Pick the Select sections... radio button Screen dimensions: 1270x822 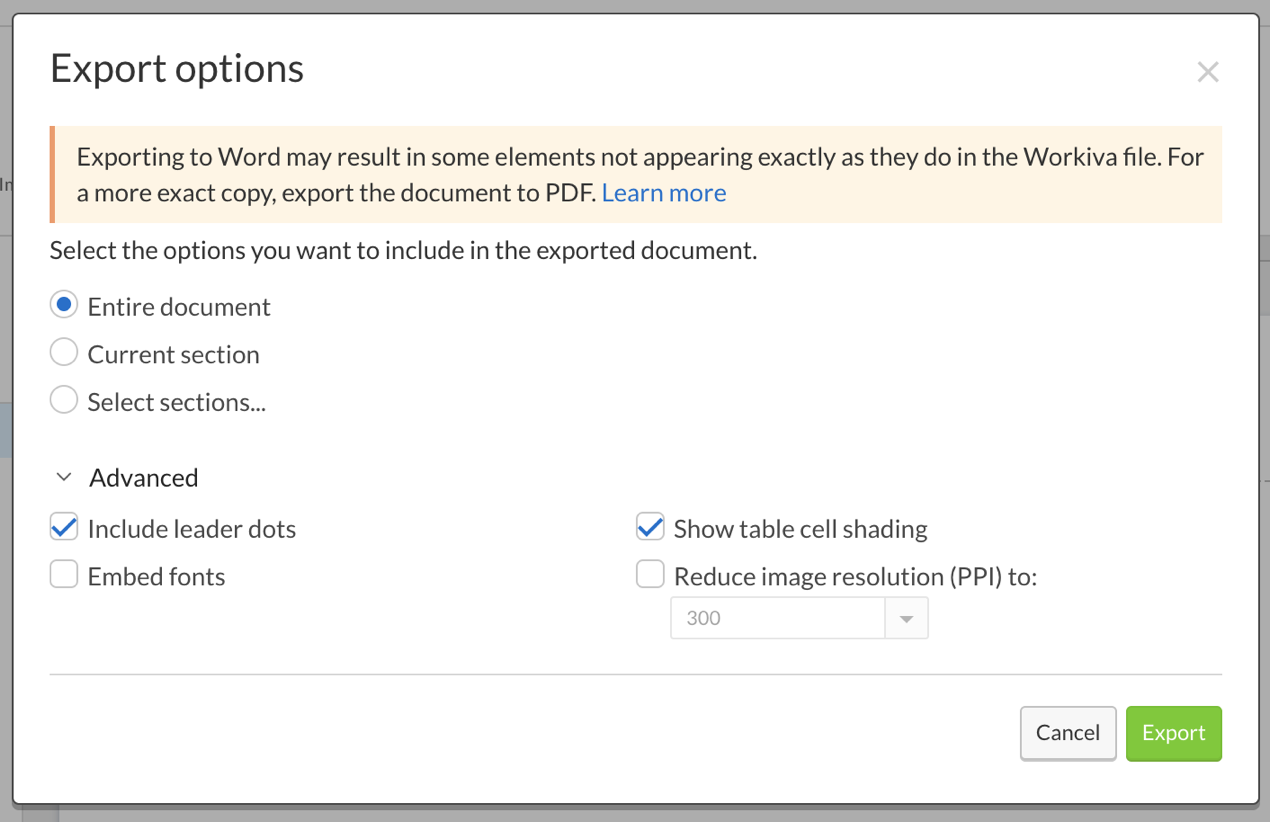pos(64,401)
